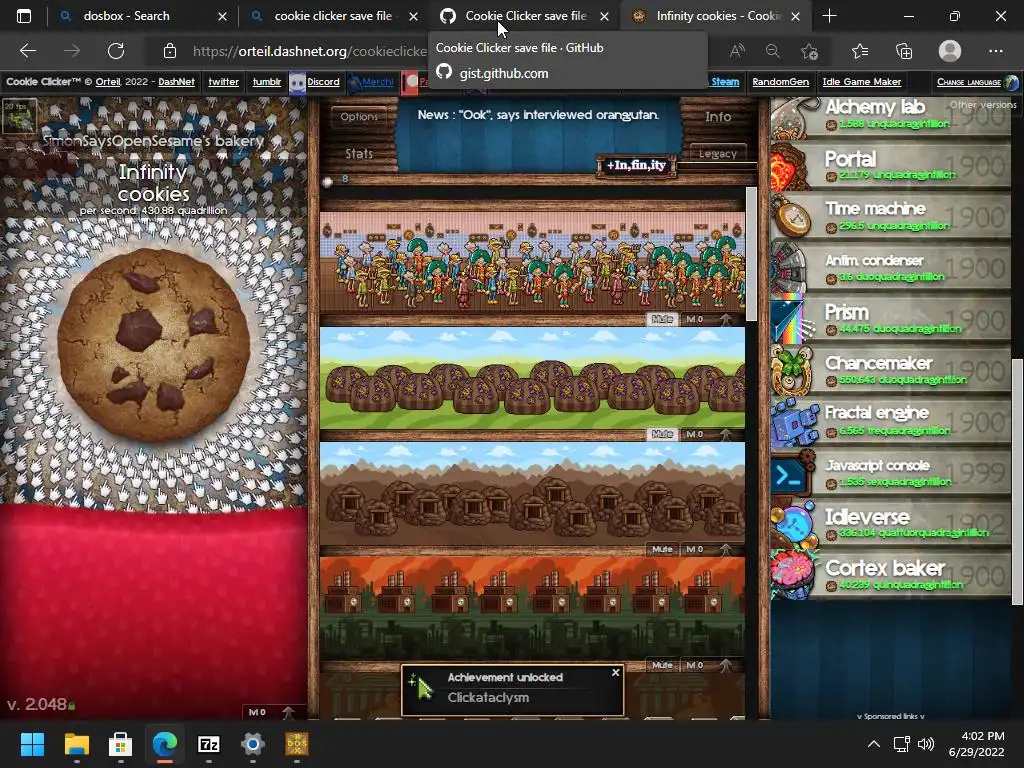Screen dimensions: 1024x768
Task: Show hidden system tray icons
Action: click(x=873, y=744)
